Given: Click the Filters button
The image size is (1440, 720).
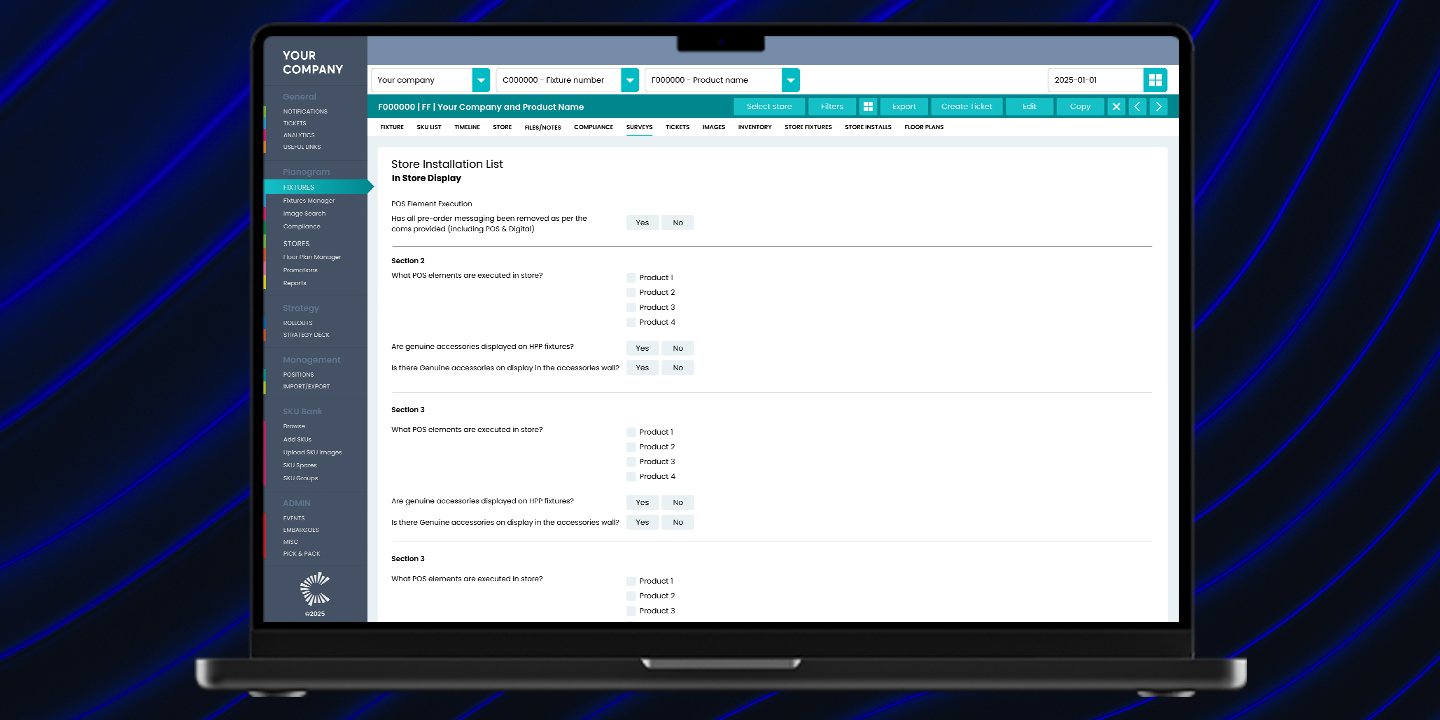Looking at the screenshot, I should [x=832, y=106].
